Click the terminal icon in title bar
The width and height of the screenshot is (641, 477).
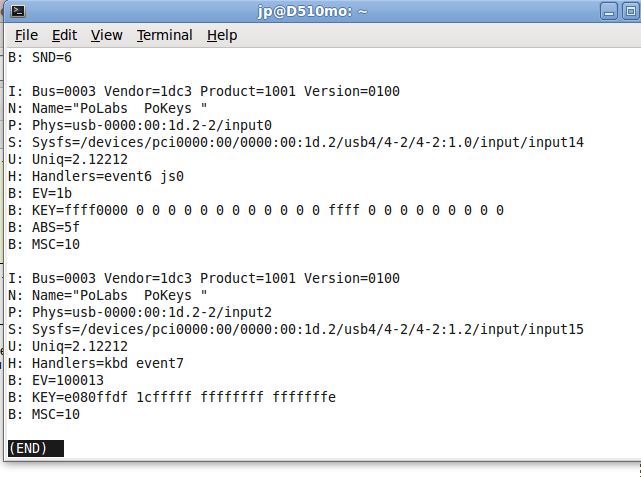pyautogui.click(x=18, y=11)
